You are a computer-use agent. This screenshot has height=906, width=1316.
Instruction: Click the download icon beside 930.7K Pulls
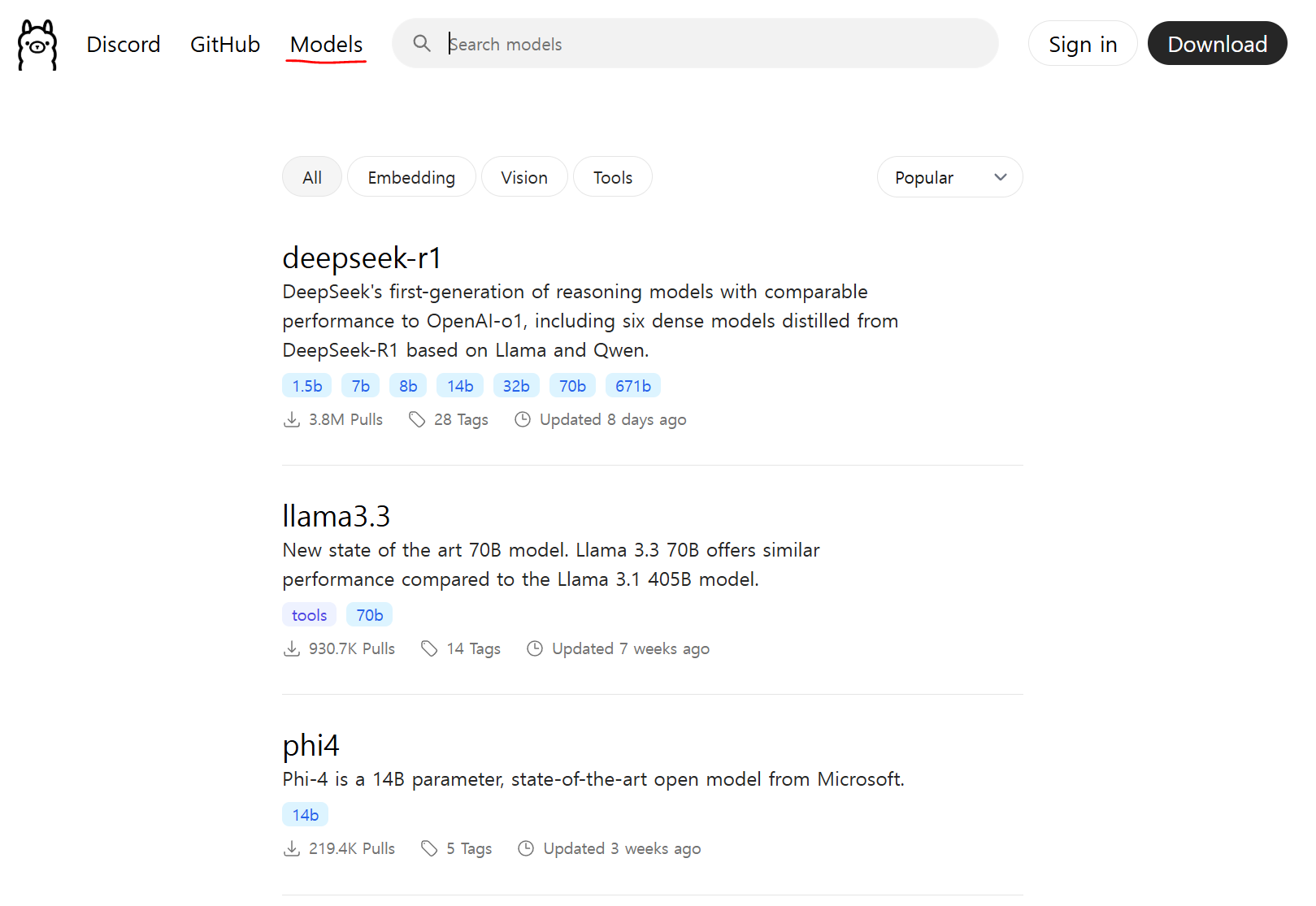tap(292, 648)
